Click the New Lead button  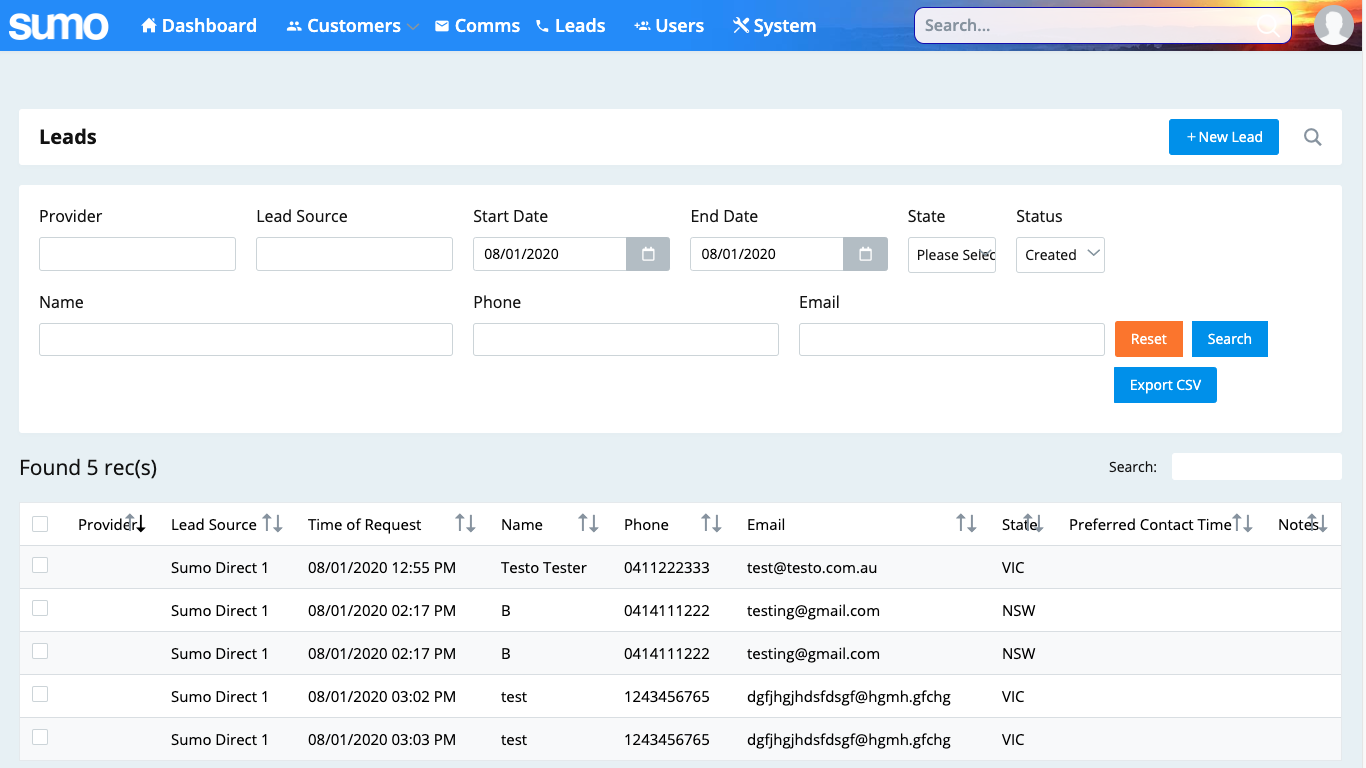pyautogui.click(x=1224, y=137)
